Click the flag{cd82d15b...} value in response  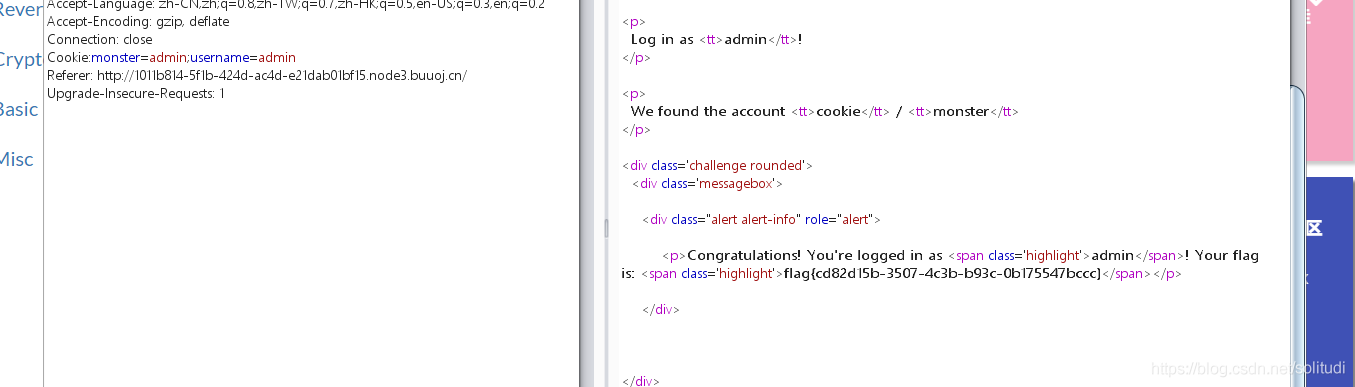(942, 273)
